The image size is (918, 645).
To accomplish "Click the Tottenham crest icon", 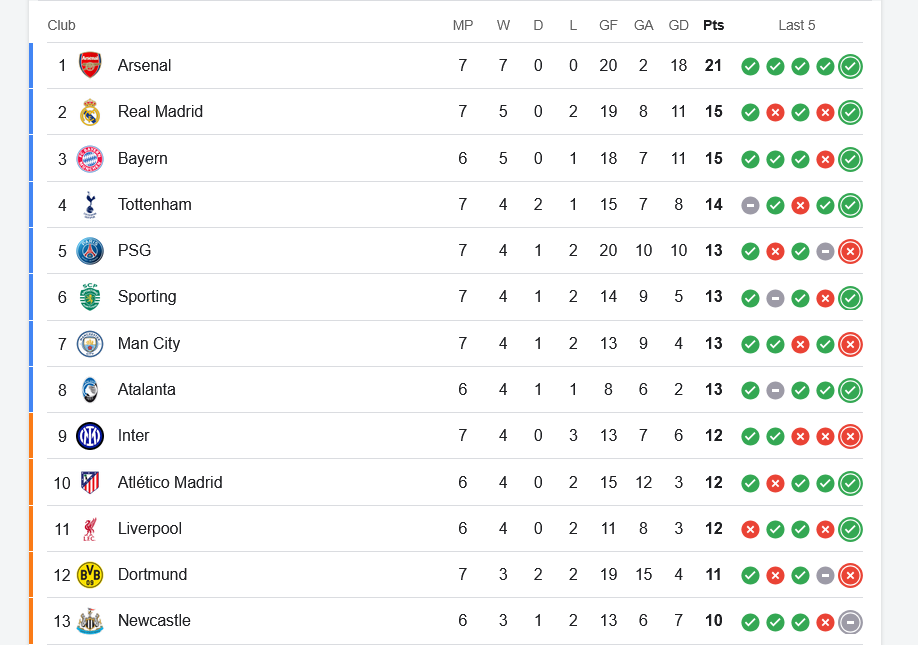I will (x=90, y=205).
